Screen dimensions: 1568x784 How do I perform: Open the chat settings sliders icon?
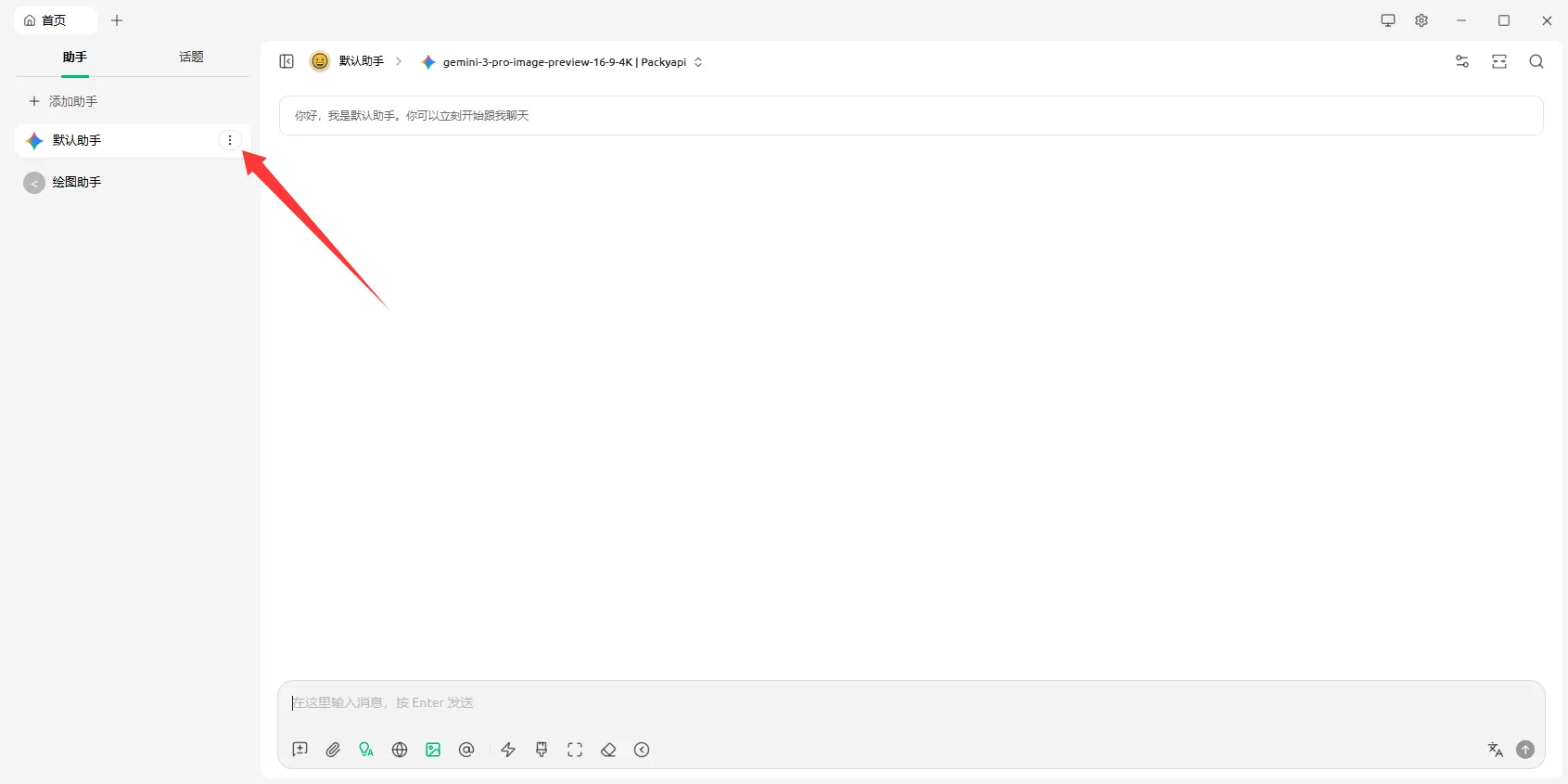pyautogui.click(x=1462, y=62)
